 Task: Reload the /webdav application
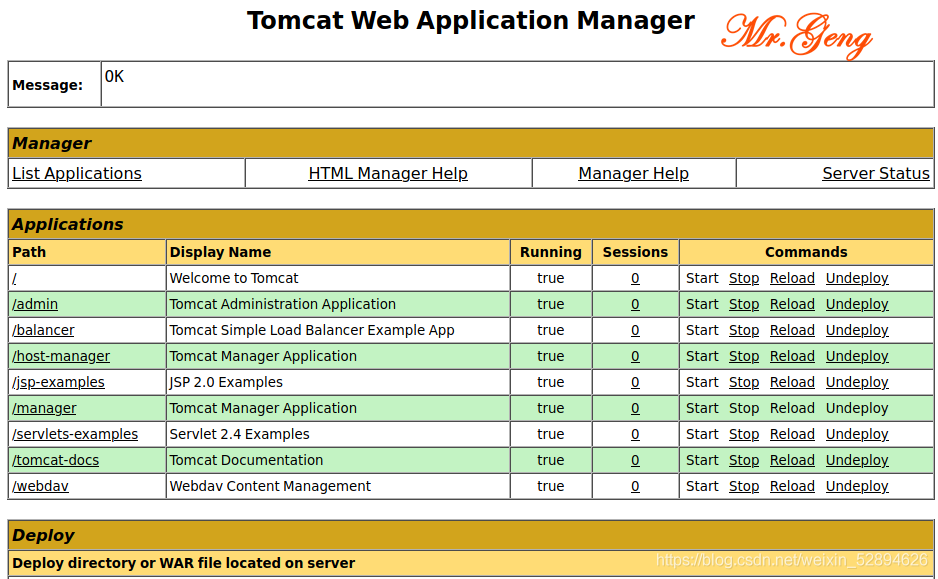[x=792, y=486]
